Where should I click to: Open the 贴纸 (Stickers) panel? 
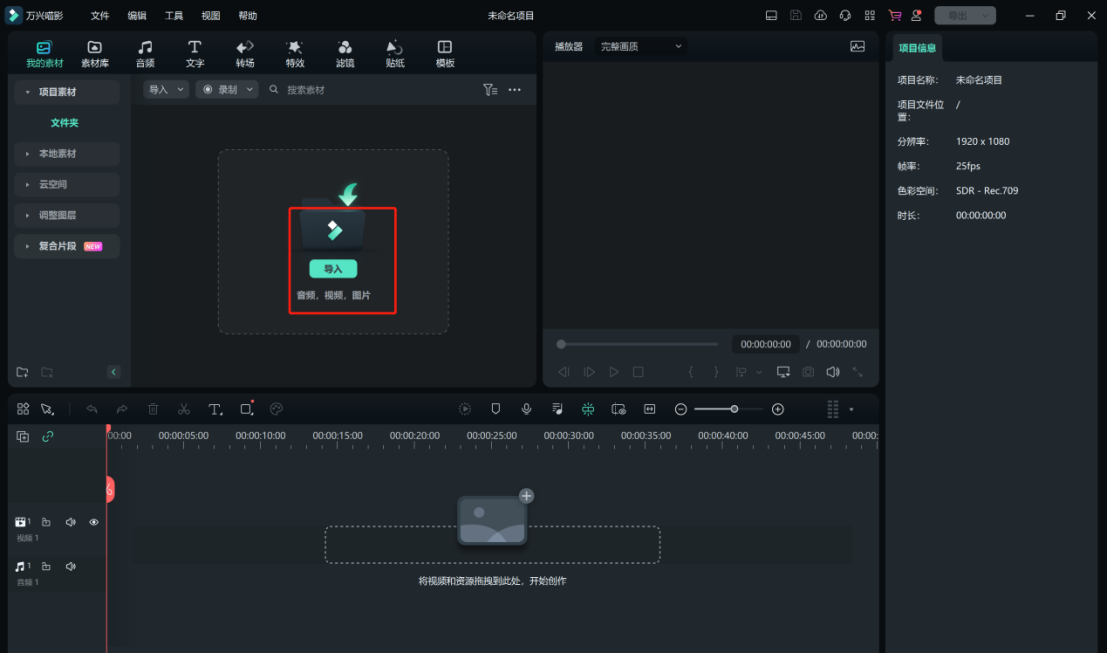[395, 53]
